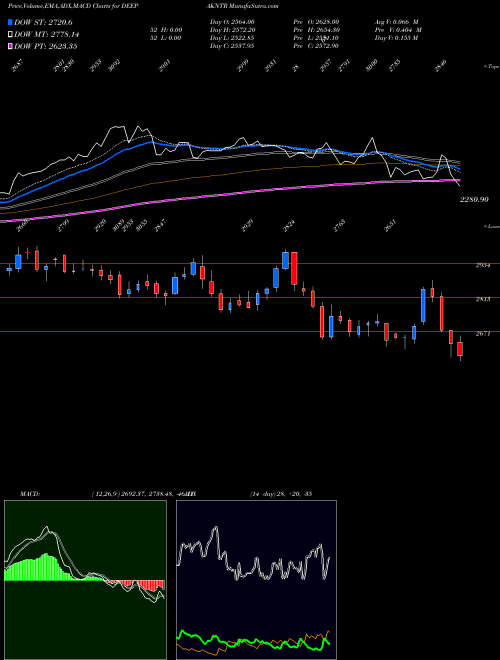Screen dimensions: 500x660
Task: Click the 2934 price level label
Action: (483, 265)
